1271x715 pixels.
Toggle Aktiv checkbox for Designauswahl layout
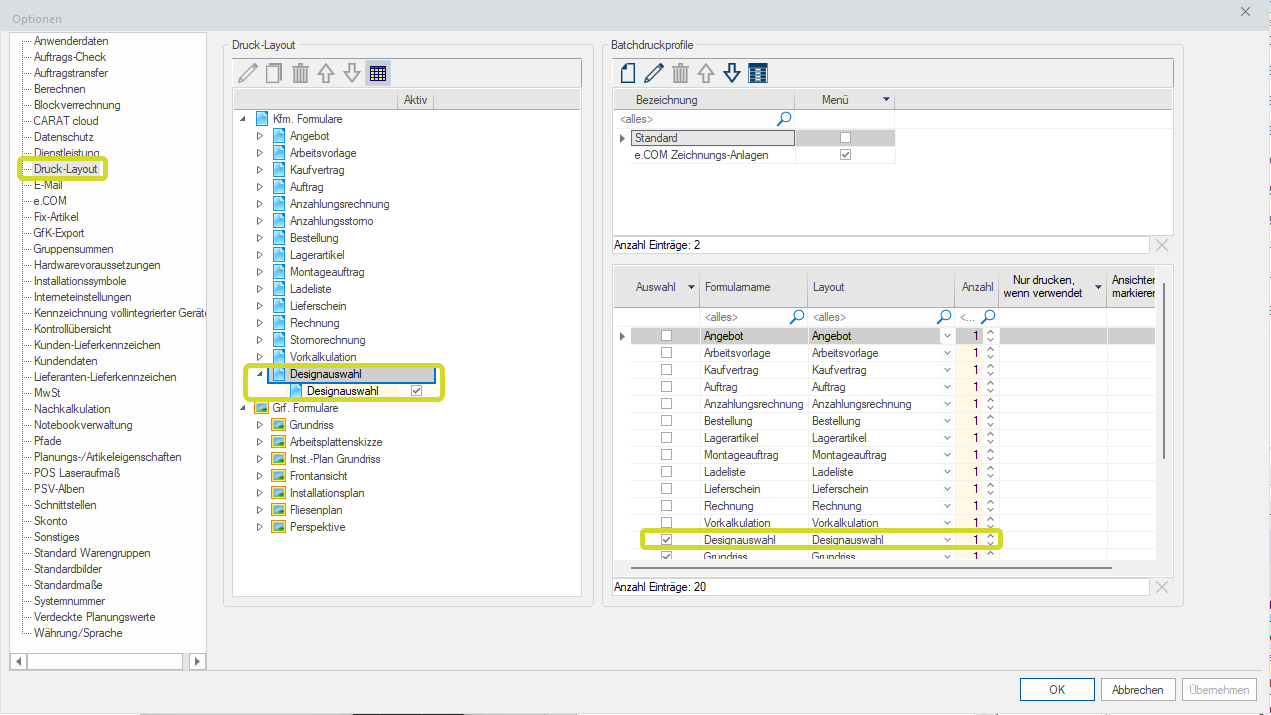click(x=416, y=391)
